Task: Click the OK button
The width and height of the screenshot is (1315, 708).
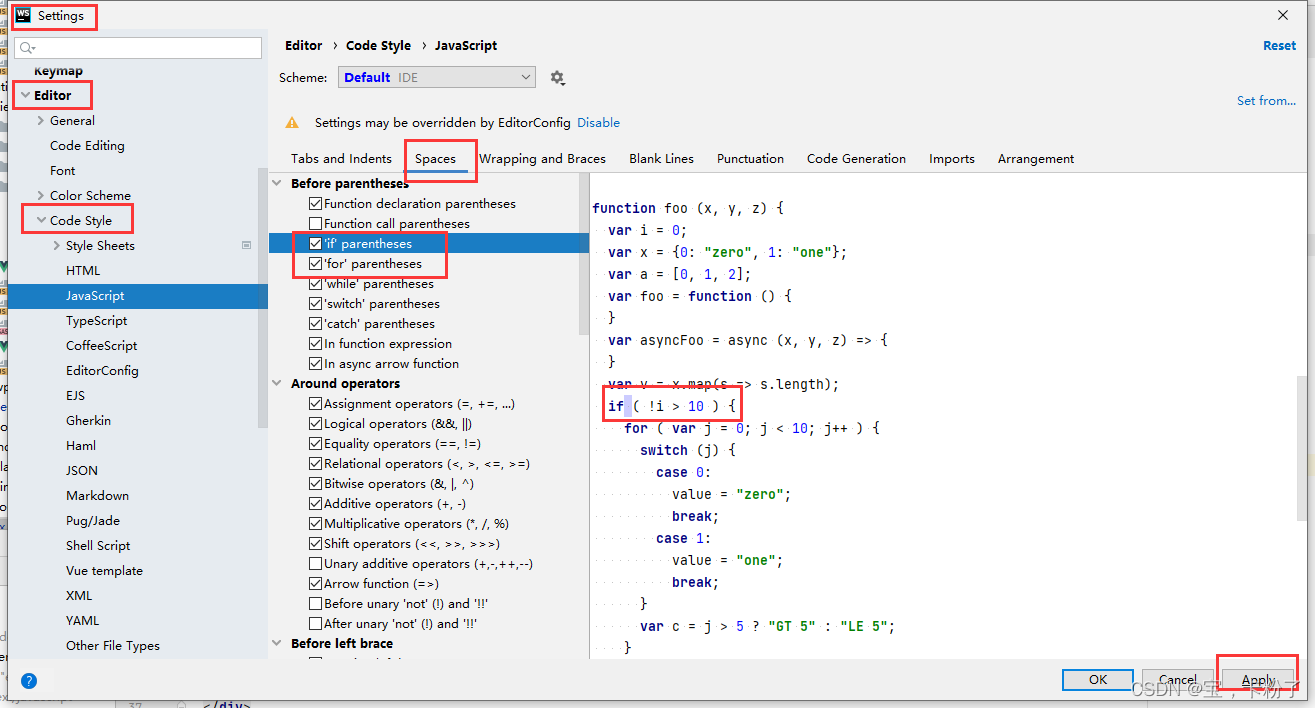Action: pyautogui.click(x=1097, y=680)
